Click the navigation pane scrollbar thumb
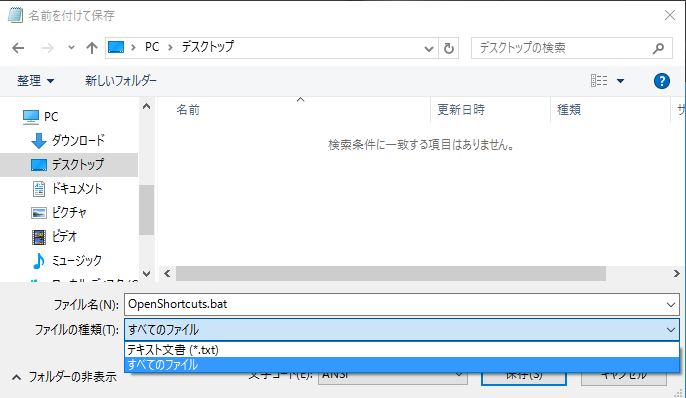 (147, 210)
